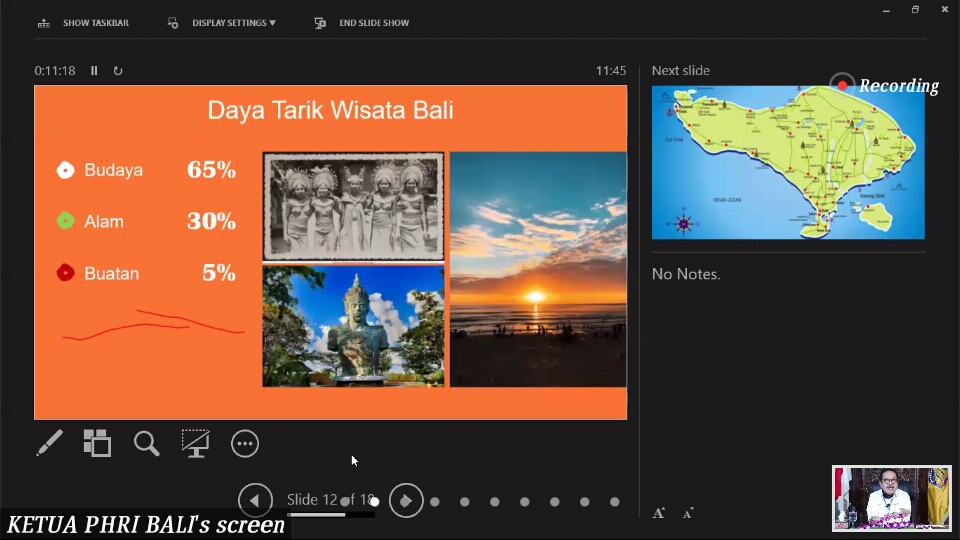Click the Next slide Bali map thumbnail

(x=788, y=162)
